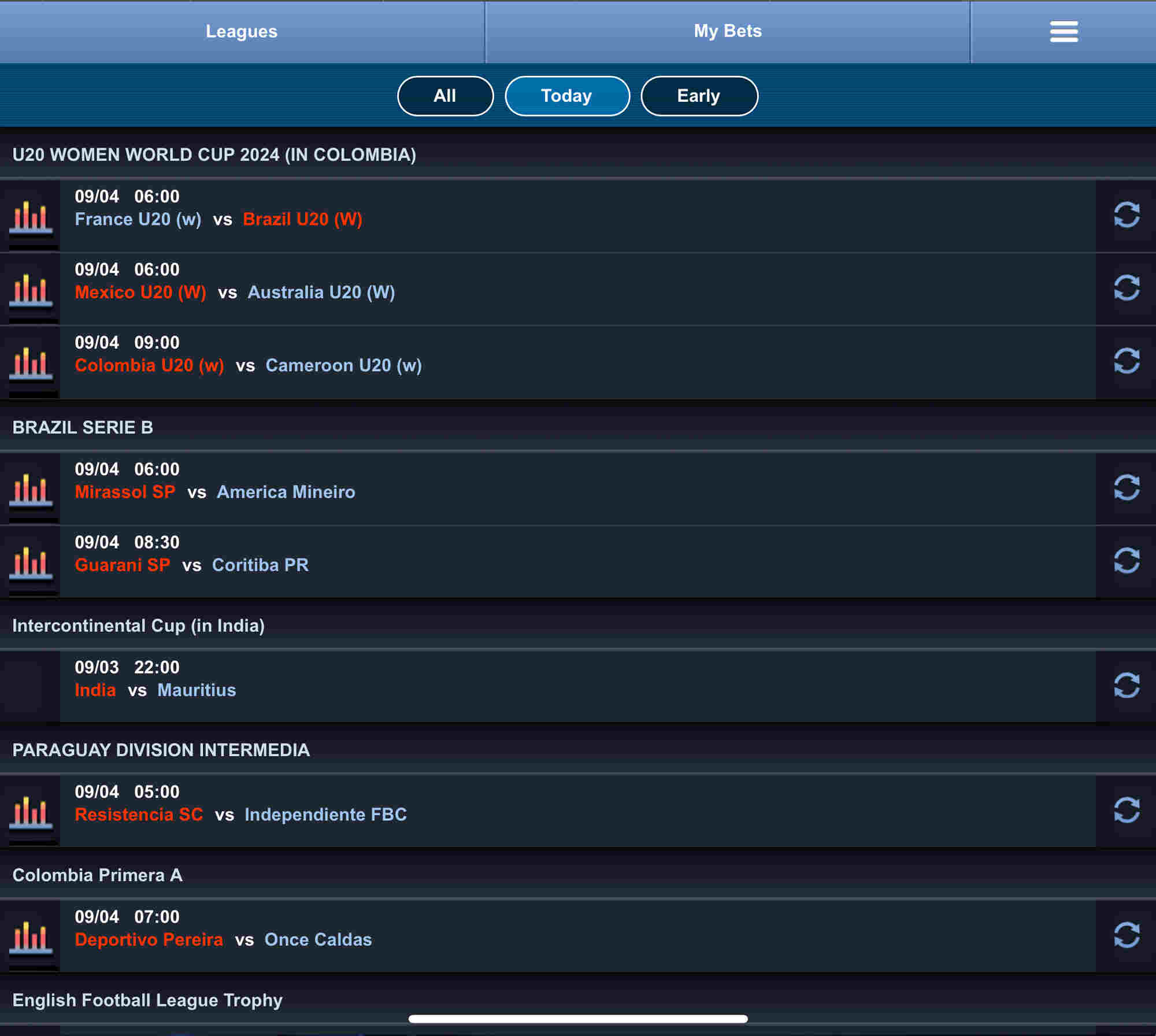
Task: Select Coritiba PR team name
Action: pyautogui.click(x=260, y=565)
